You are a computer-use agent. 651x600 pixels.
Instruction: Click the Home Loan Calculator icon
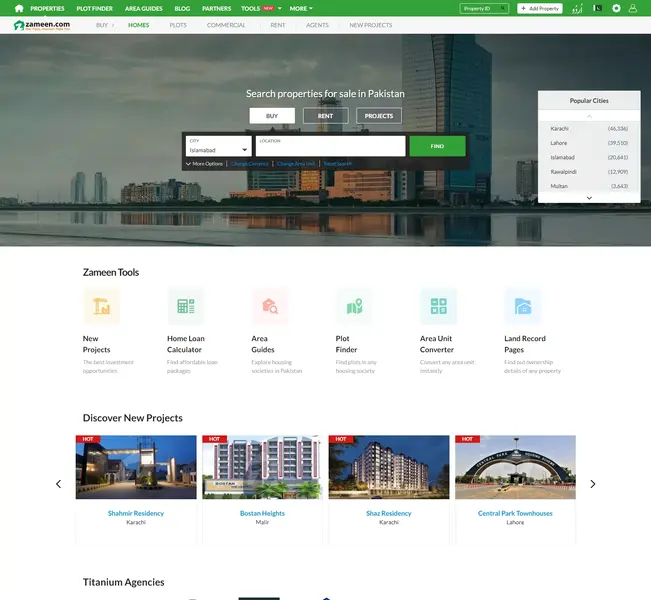coord(186,306)
